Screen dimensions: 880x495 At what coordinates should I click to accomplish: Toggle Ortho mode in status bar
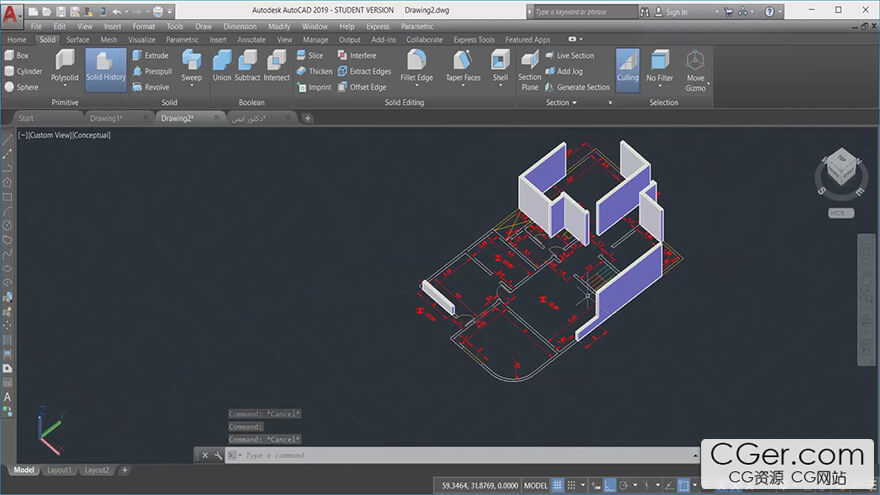pos(609,485)
